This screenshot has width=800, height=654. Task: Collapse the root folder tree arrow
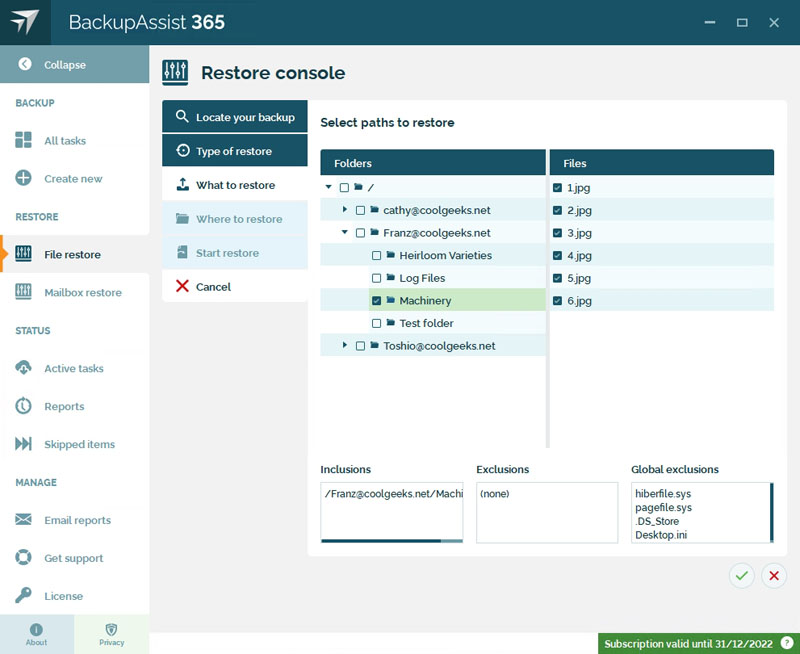(x=329, y=187)
